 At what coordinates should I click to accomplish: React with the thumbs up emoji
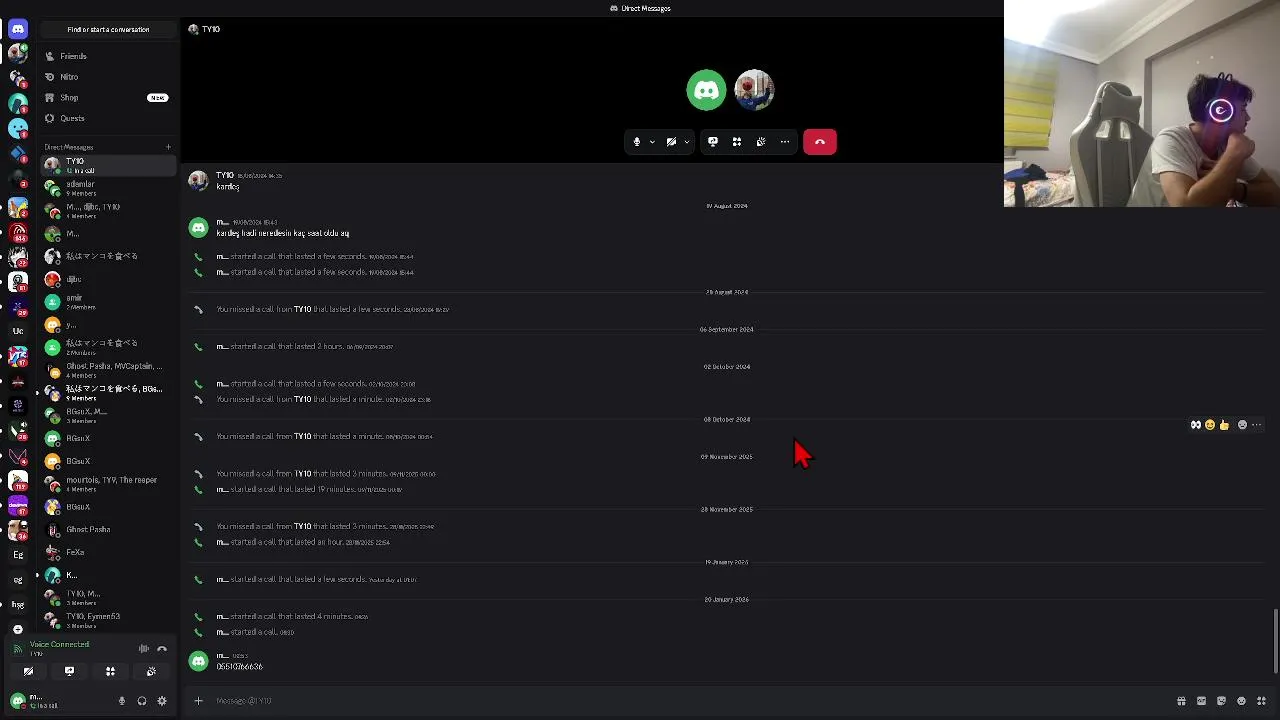click(1224, 425)
